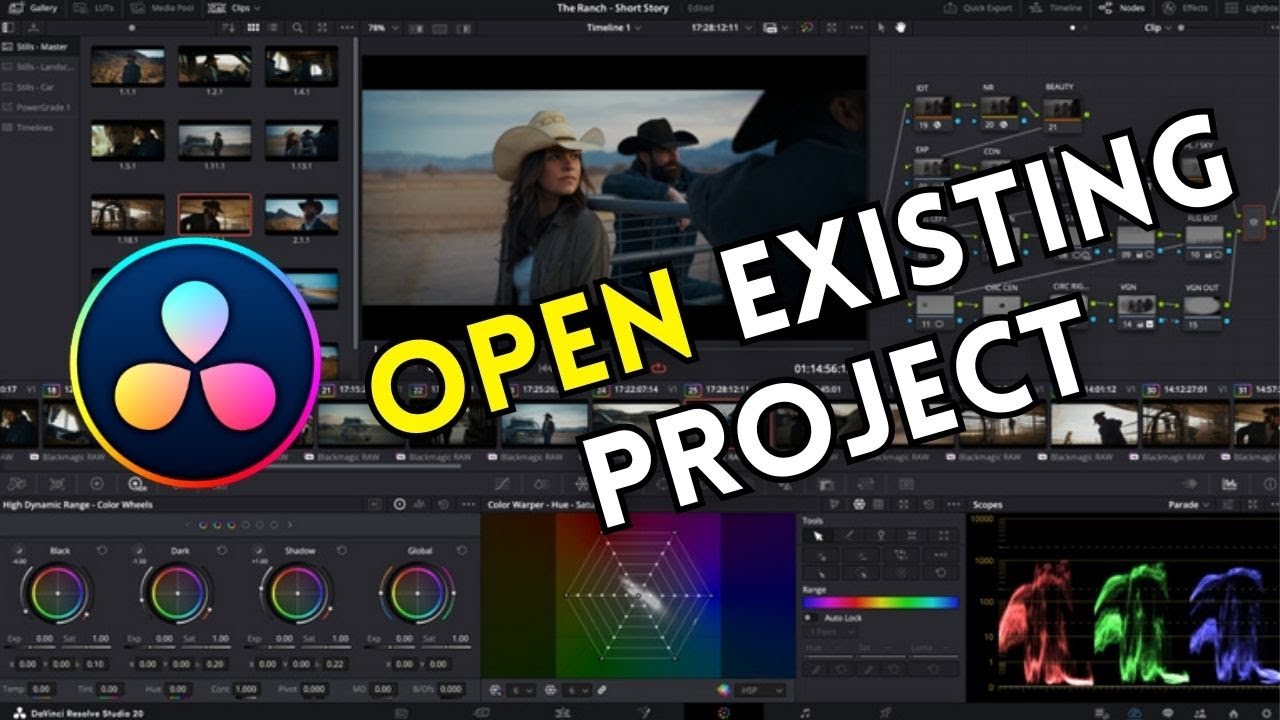Switch to the Deliver page tab
The image size is (1280, 720).
coord(884,712)
